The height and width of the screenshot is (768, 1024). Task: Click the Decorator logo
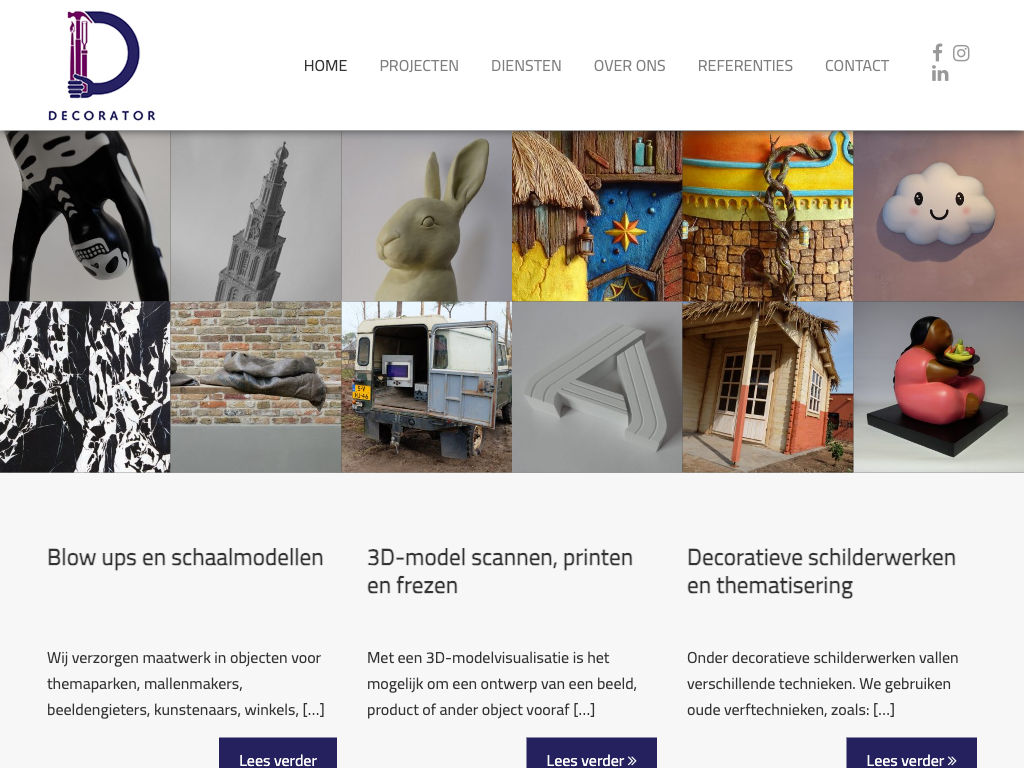102,65
